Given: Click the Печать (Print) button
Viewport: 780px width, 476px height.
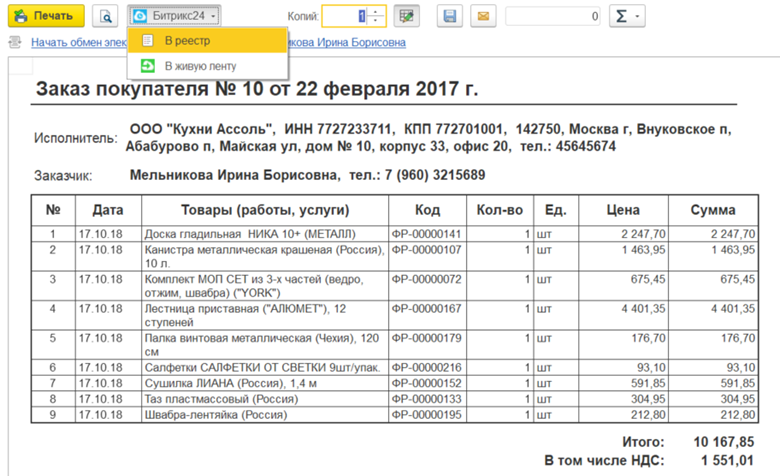Looking at the screenshot, I should click(44, 16).
